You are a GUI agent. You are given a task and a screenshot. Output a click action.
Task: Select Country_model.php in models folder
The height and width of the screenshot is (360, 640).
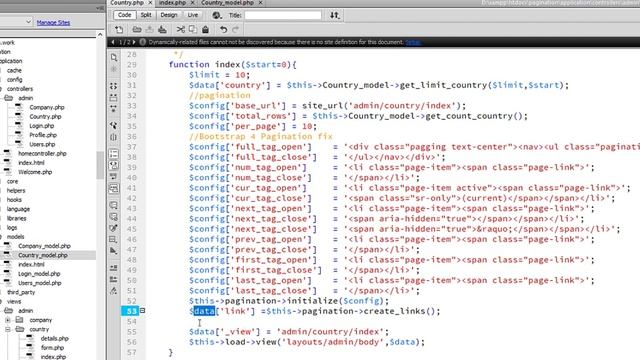(43, 255)
